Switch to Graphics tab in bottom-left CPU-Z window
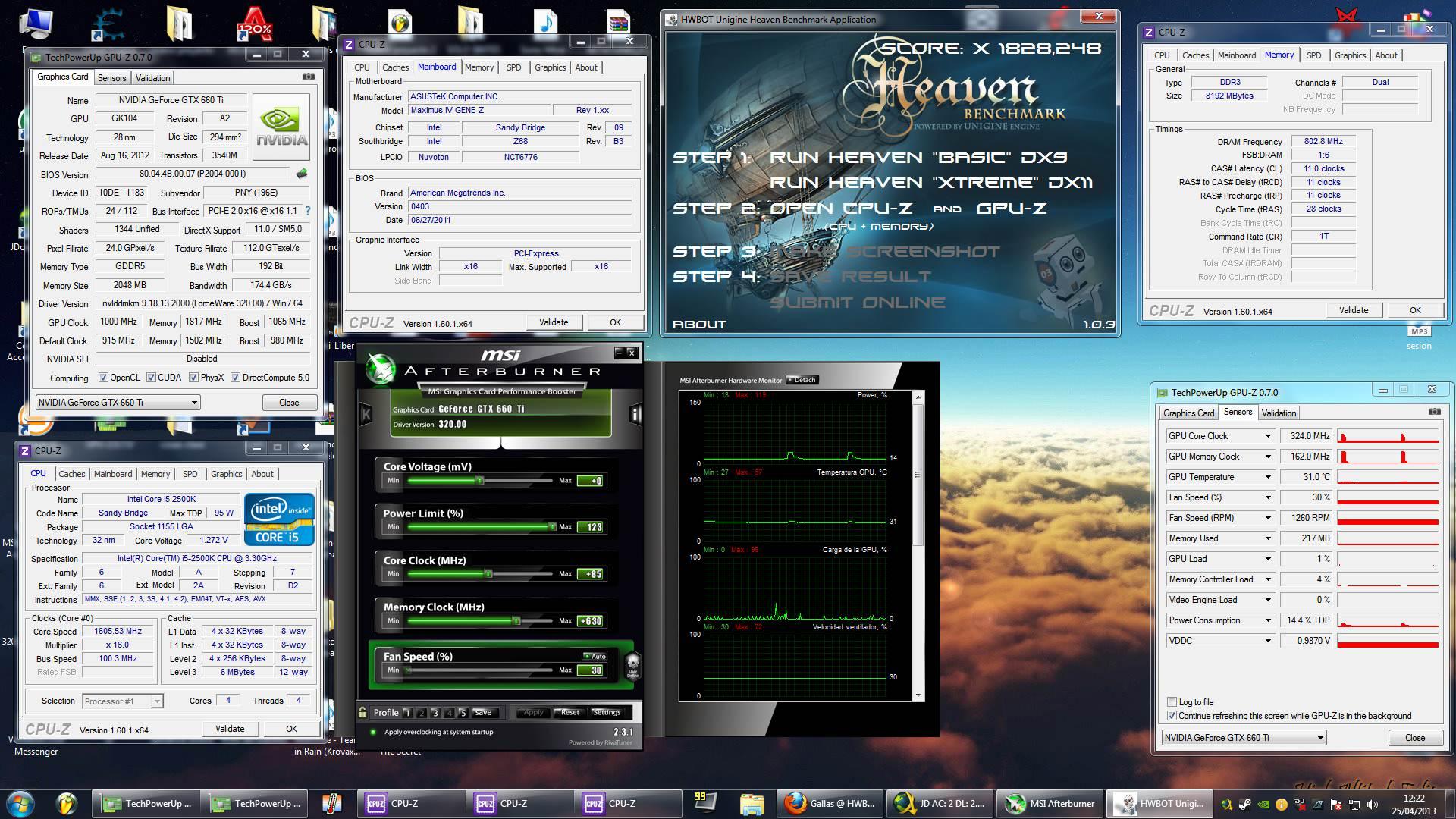This screenshot has height=819, width=1456. click(x=227, y=474)
